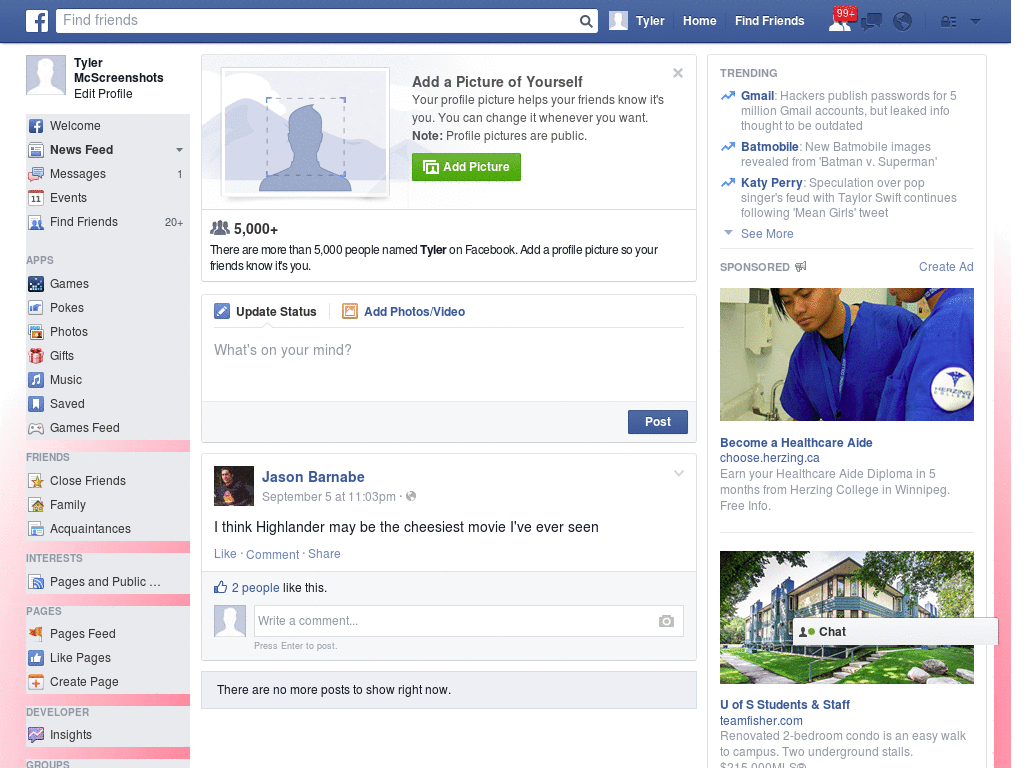Click the Games app icon
The height and width of the screenshot is (768, 1024).
(36, 284)
